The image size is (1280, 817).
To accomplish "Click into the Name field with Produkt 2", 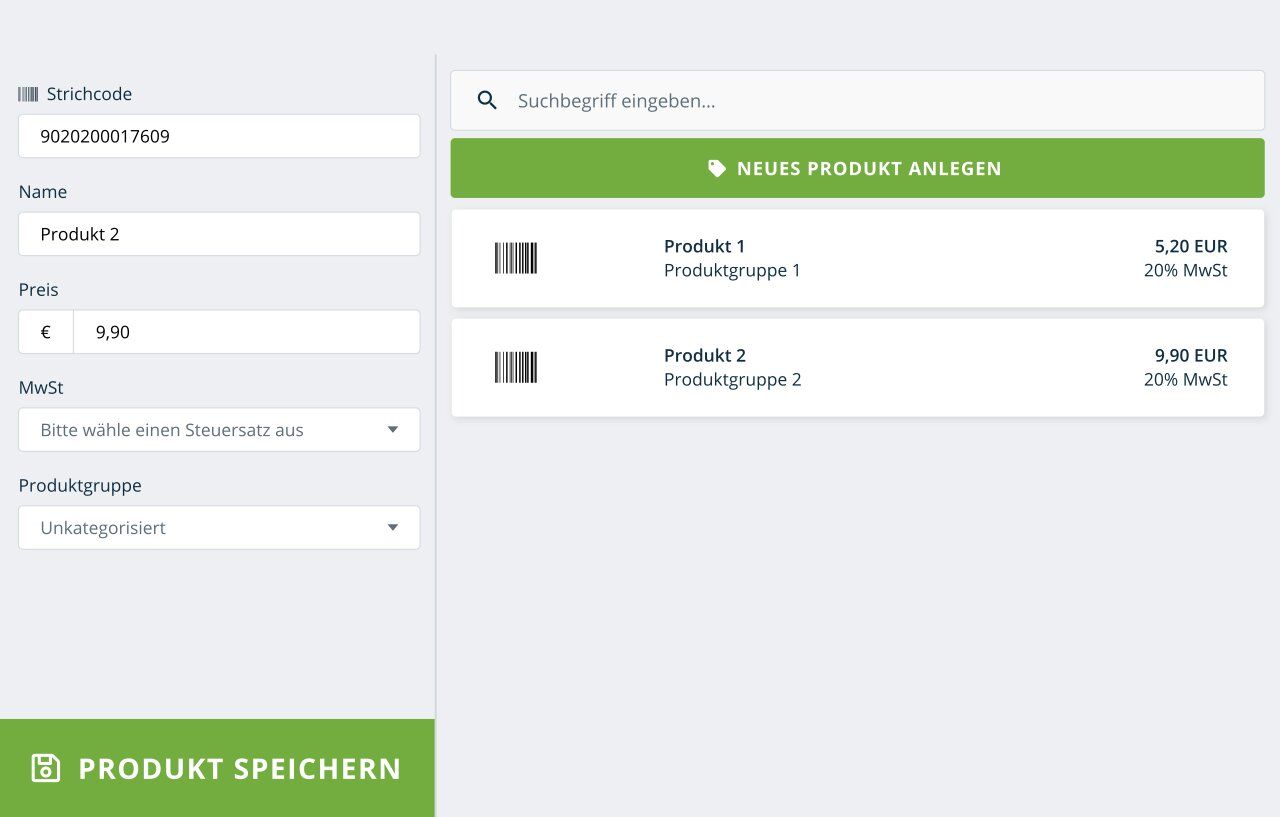I will click(219, 234).
